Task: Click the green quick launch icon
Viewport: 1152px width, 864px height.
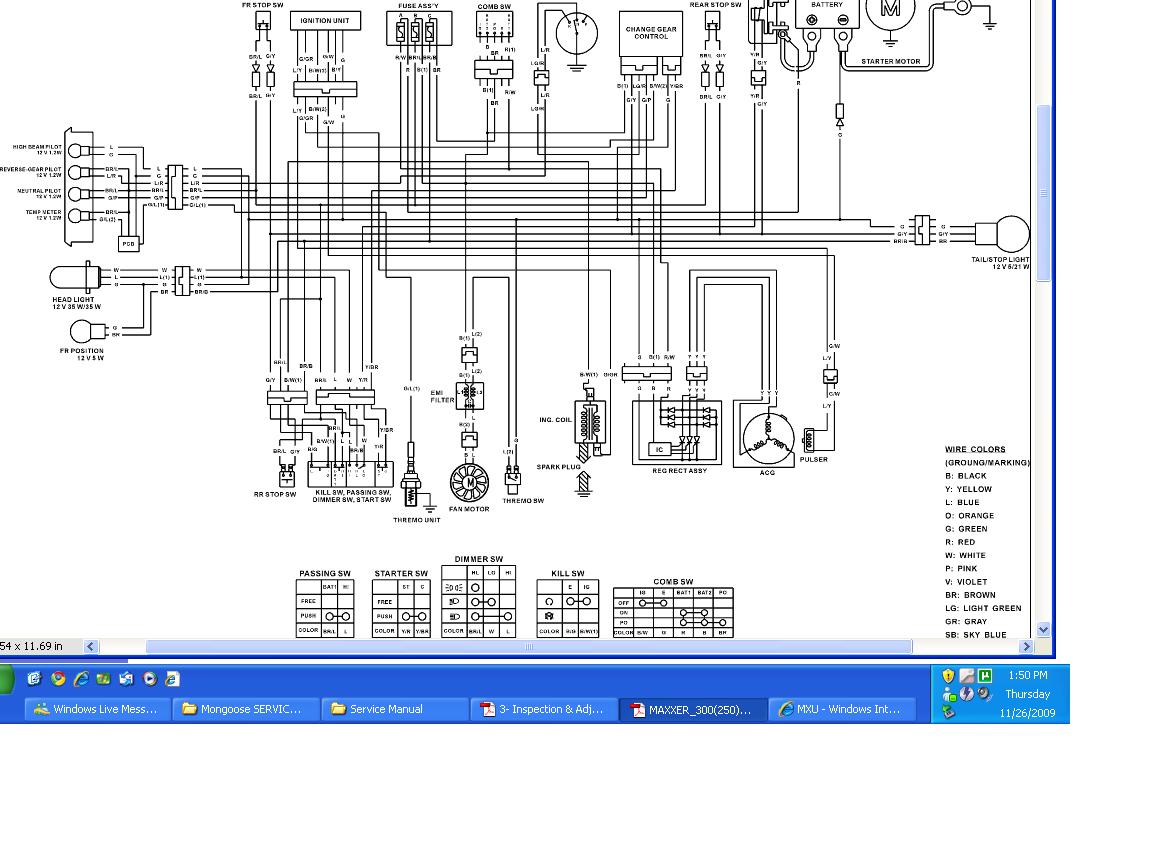Action: [104, 679]
